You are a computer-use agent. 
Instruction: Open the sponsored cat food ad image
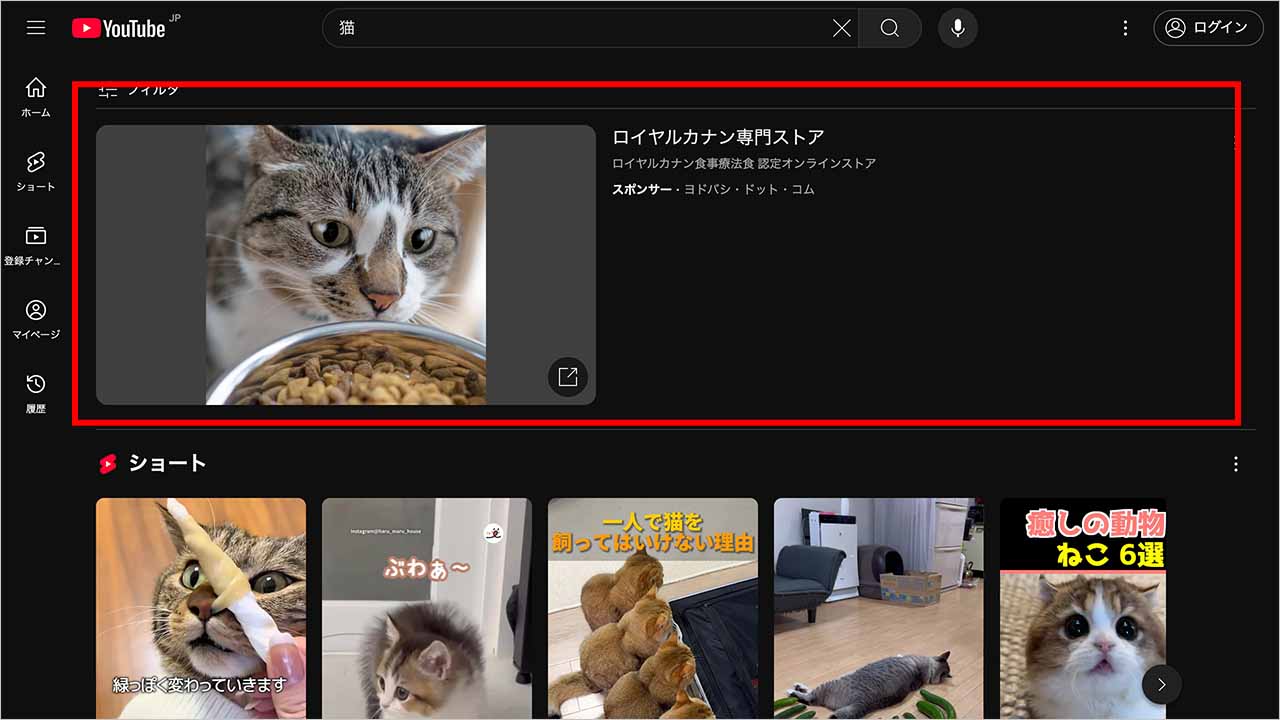[x=346, y=265]
